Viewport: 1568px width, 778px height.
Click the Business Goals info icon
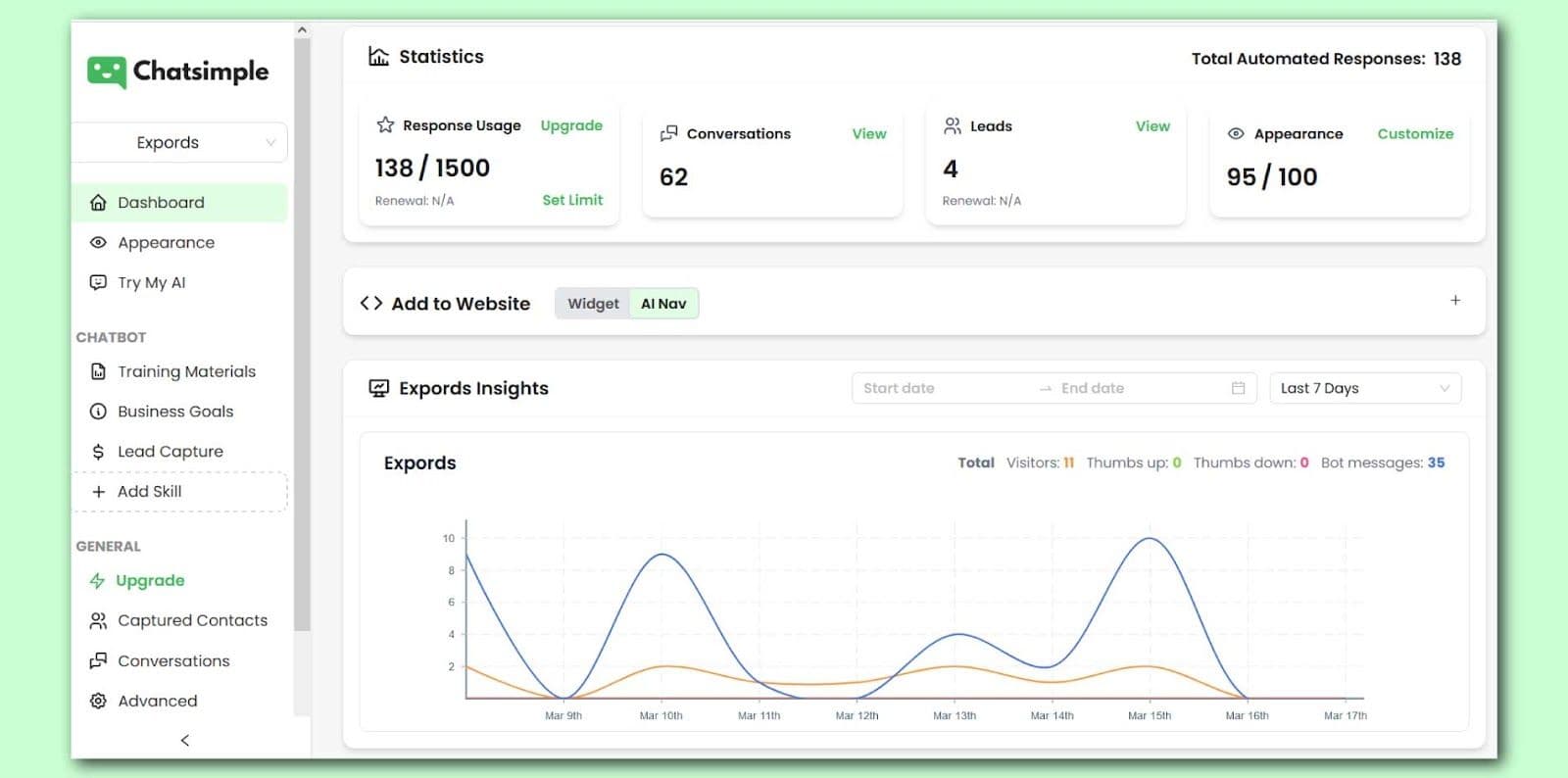pos(98,412)
